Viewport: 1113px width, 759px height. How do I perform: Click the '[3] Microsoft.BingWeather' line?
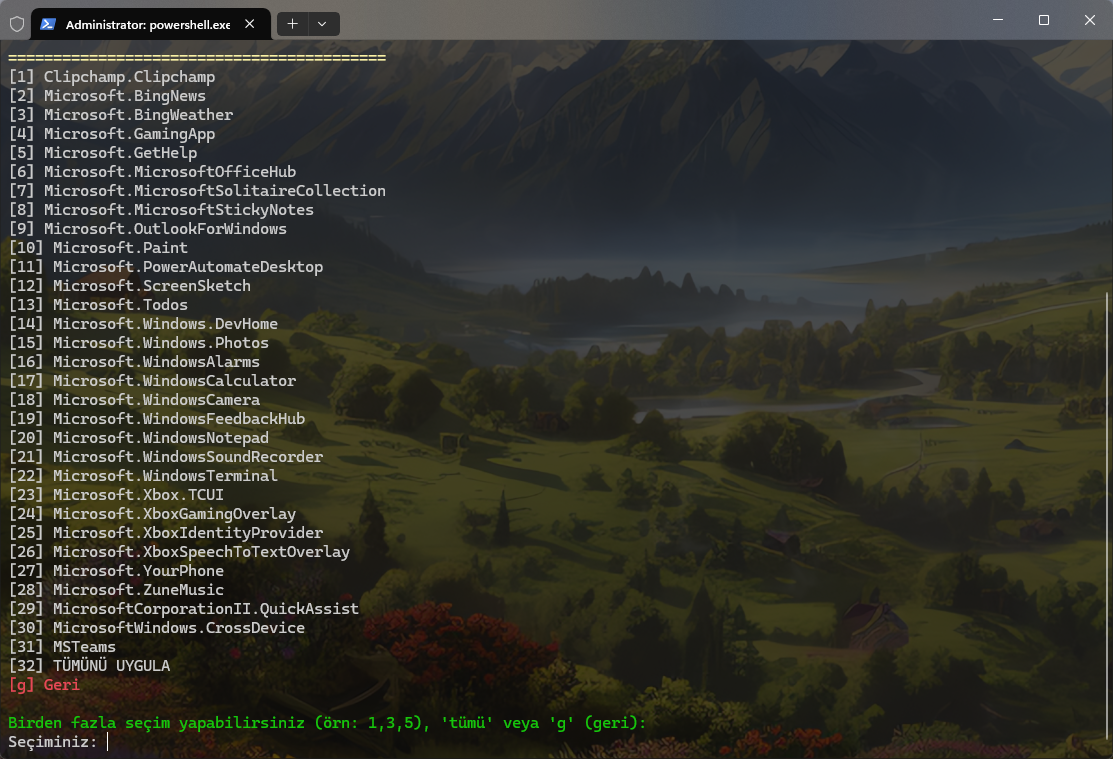121,115
